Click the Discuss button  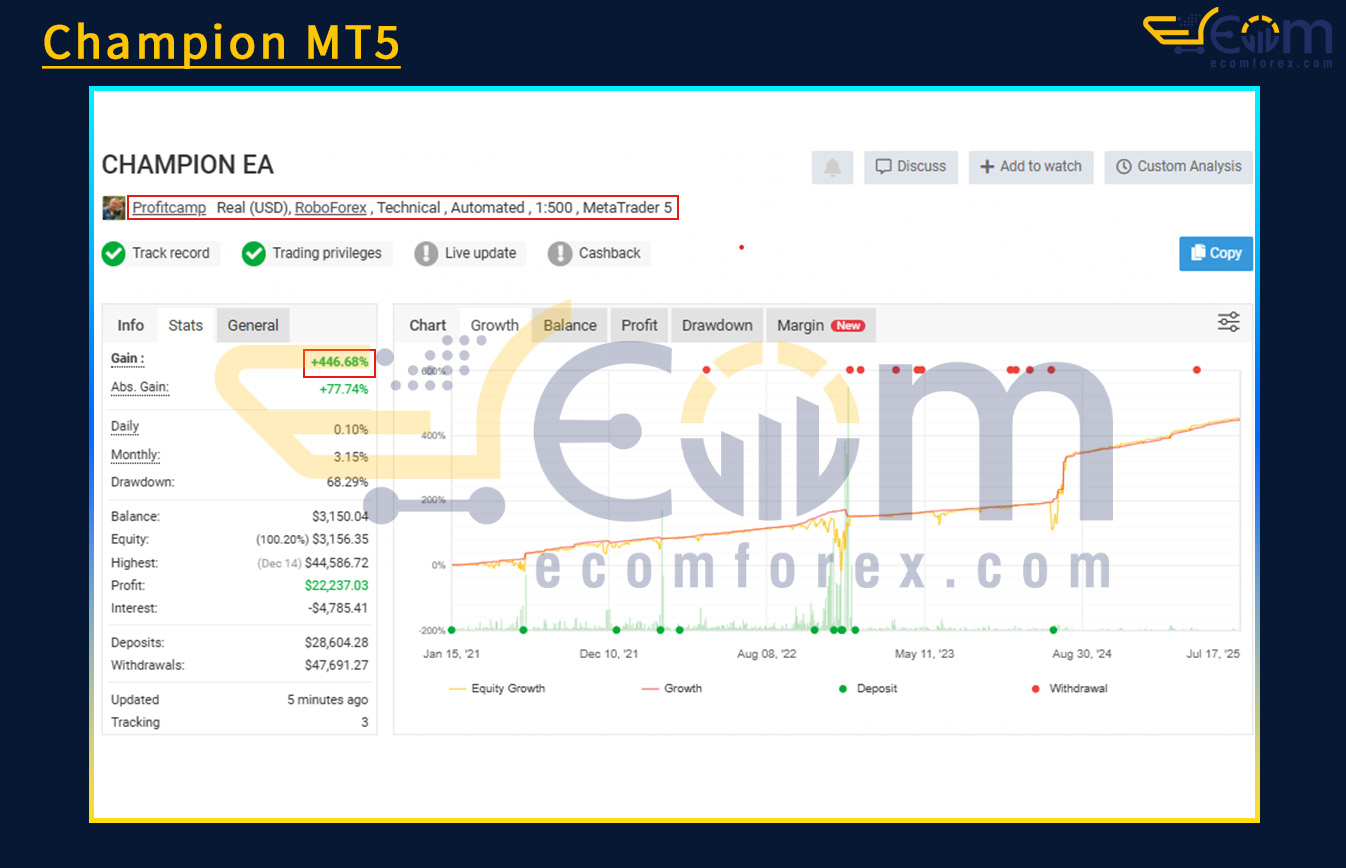click(911, 167)
